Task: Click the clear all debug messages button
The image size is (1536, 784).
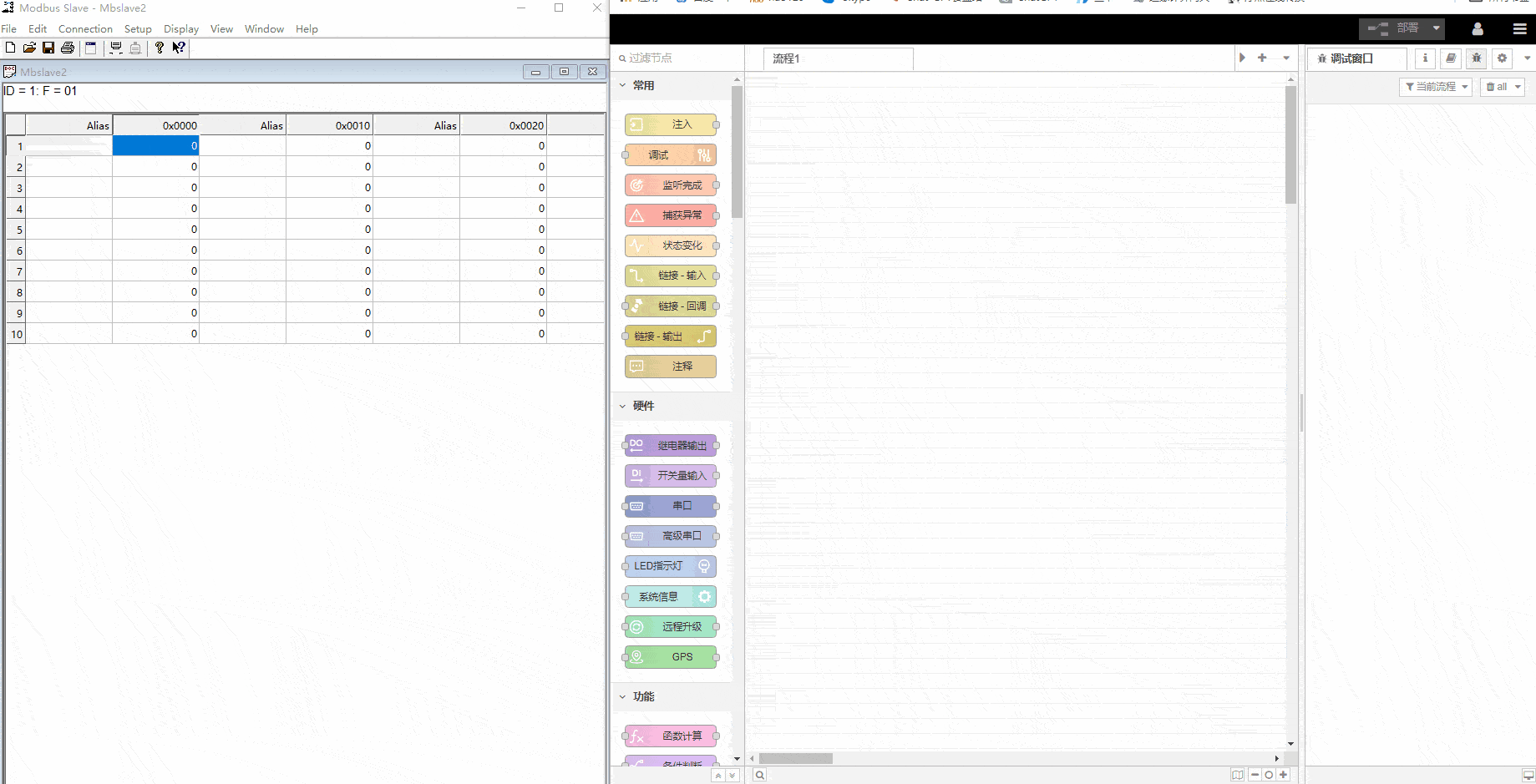Action: pyautogui.click(x=1496, y=87)
